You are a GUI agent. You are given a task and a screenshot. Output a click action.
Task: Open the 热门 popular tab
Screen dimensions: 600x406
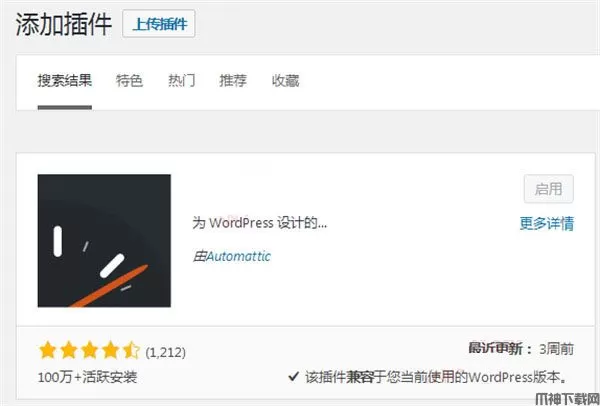coord(181,81)
